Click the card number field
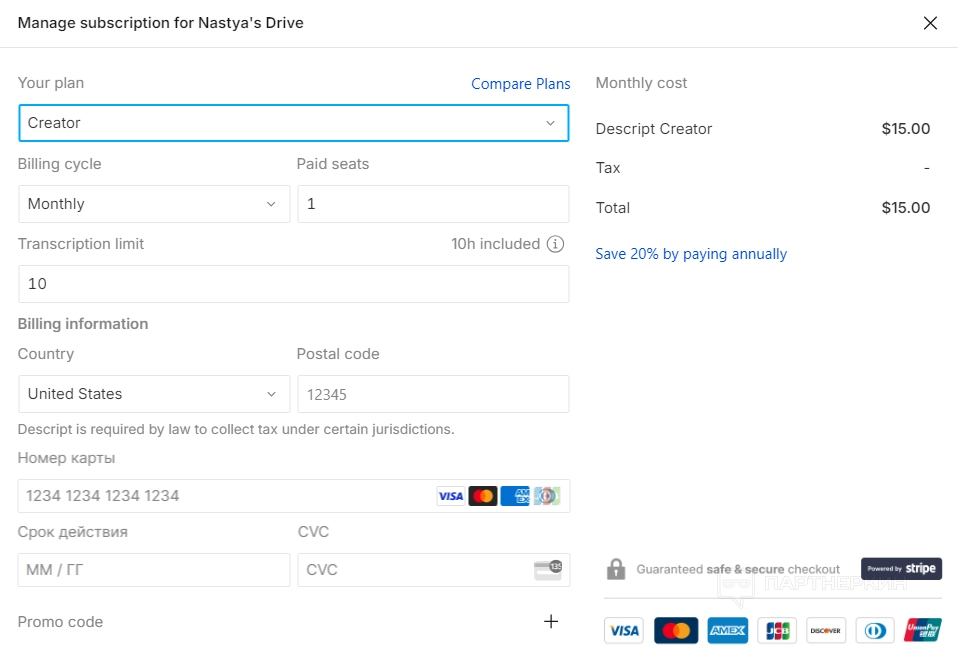This screenshot has width=958, height=660. [x=225, y=496]
